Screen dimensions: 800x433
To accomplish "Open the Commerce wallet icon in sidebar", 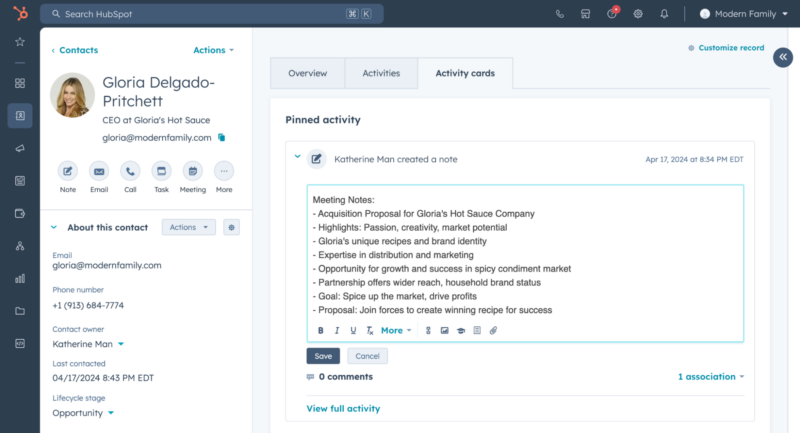I will 20,213.
